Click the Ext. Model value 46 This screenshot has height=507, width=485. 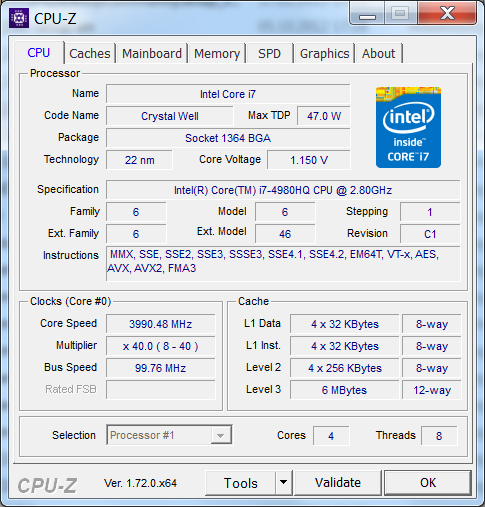point(285,234)
